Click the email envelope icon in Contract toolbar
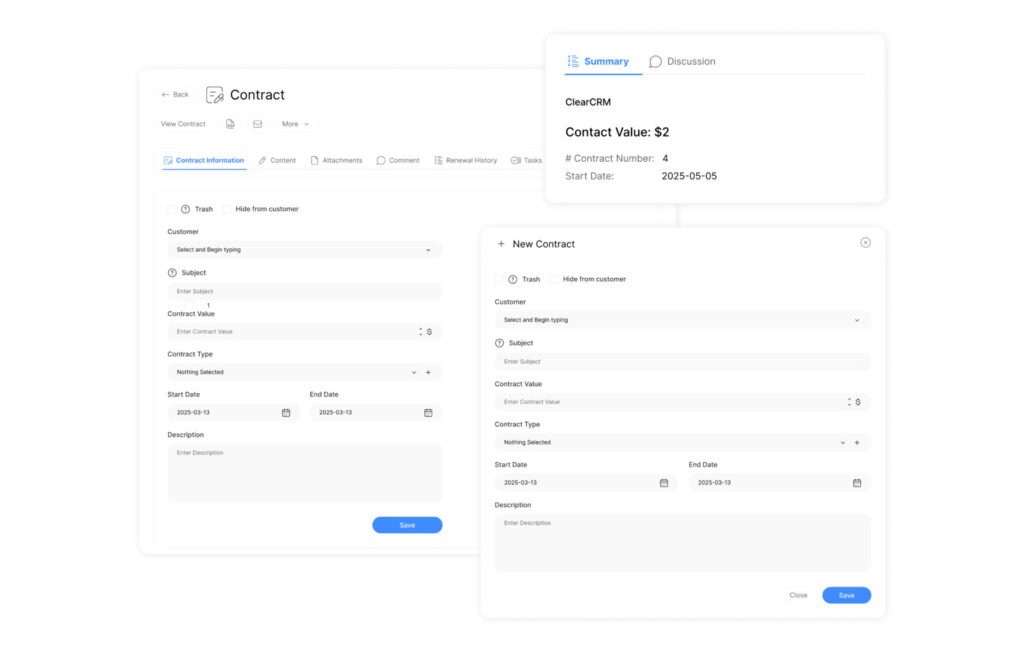The width and height of the screenshot is (1024, 652). coord(257,124)
